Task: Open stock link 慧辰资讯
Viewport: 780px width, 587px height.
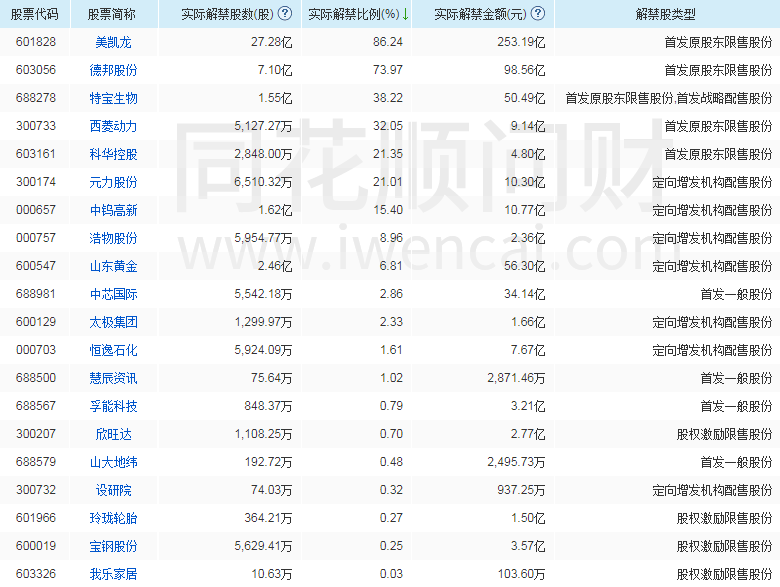Action: [x=113, y=378]
